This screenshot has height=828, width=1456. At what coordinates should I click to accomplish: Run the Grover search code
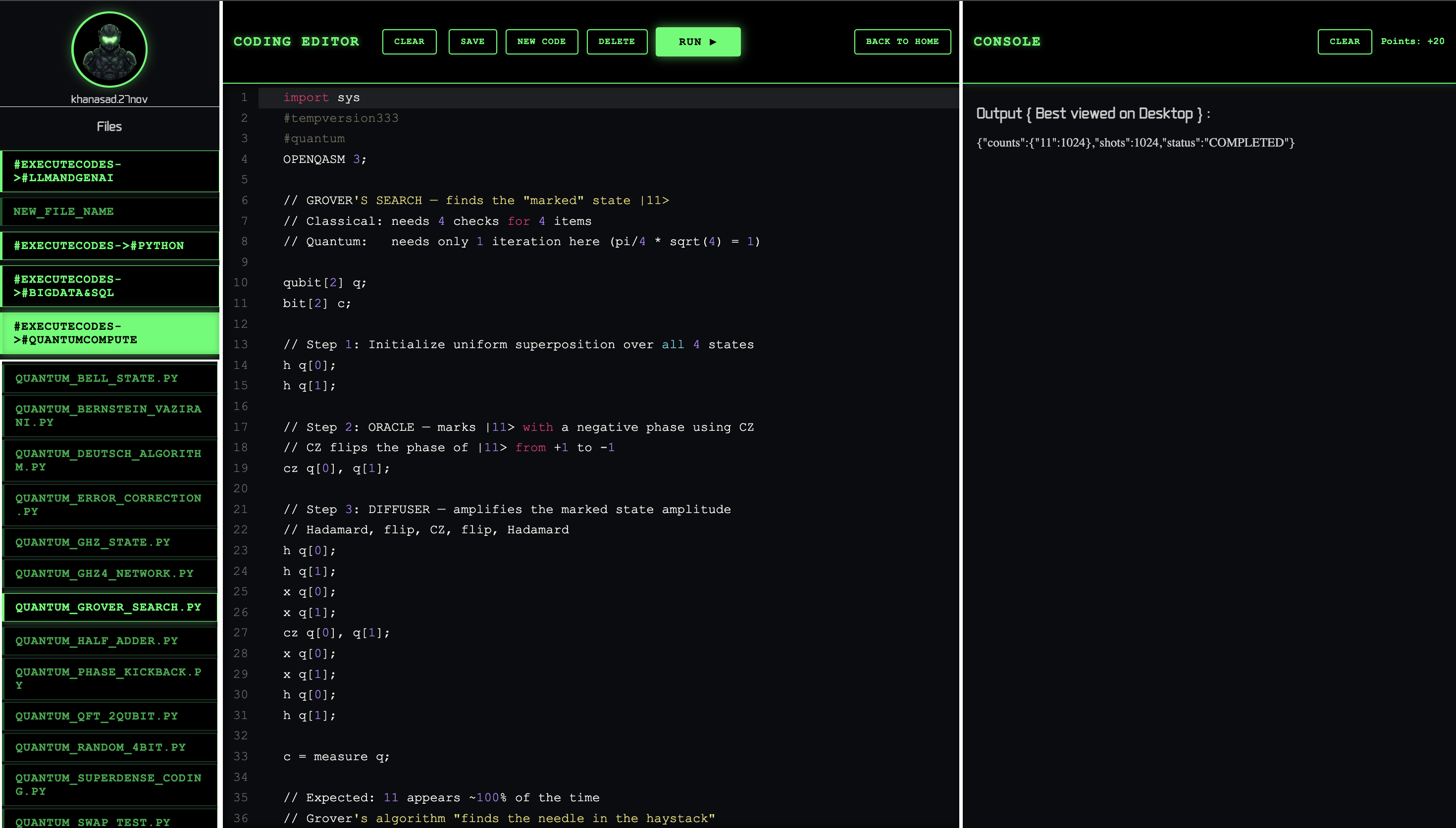[x=698, y=42]
